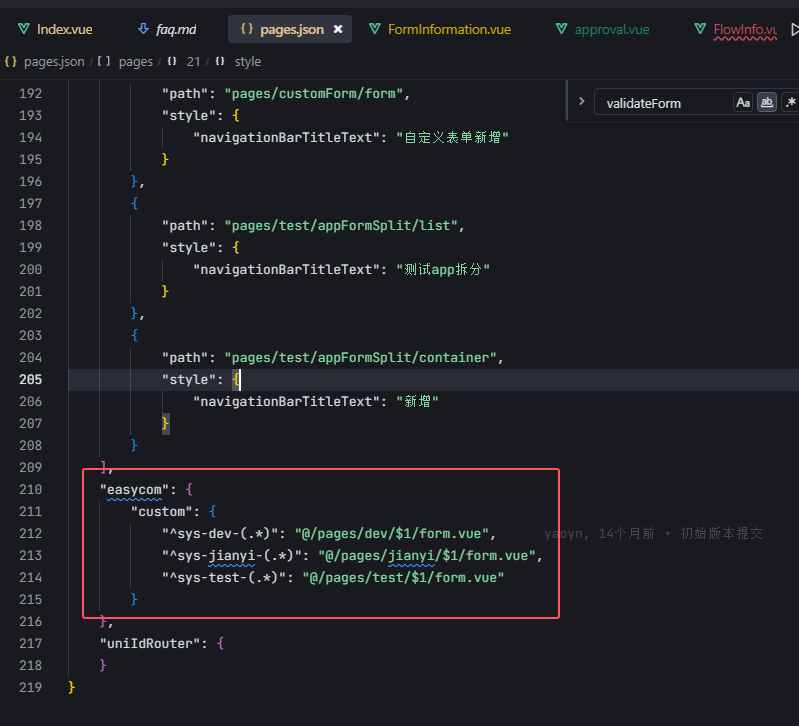
Task: Toggle regex search option in find widget
Action: [x=790, y=102]
